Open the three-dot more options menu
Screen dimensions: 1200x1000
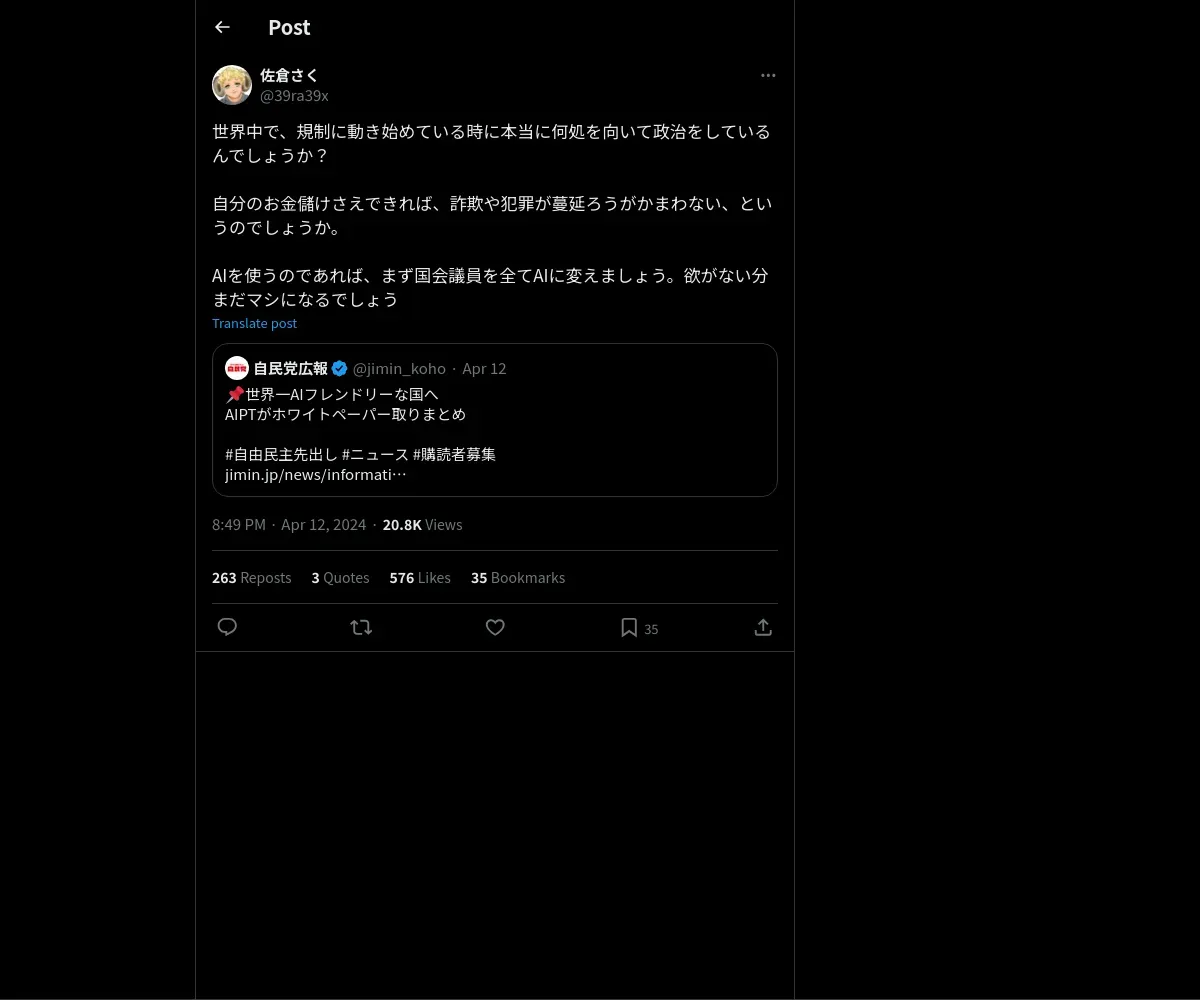click(x=768, y=75)
